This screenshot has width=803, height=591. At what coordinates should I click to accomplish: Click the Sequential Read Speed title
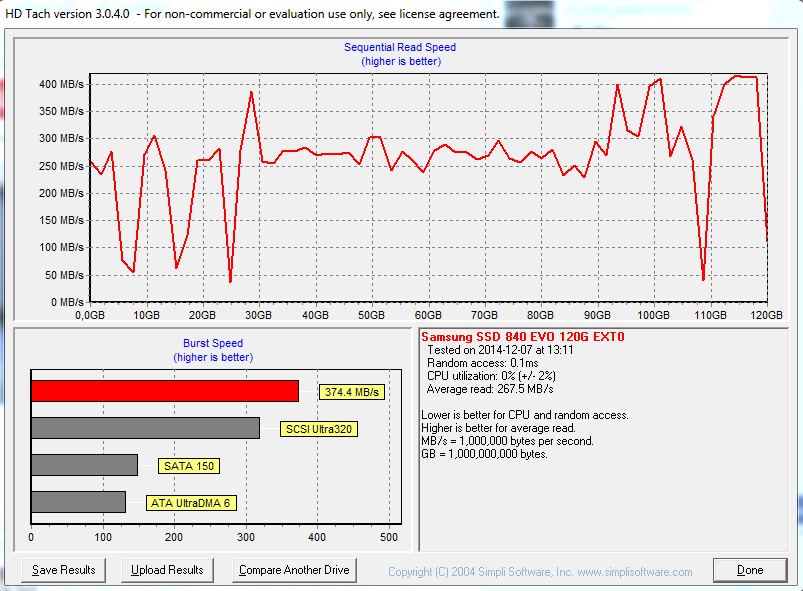pos(400,47)
